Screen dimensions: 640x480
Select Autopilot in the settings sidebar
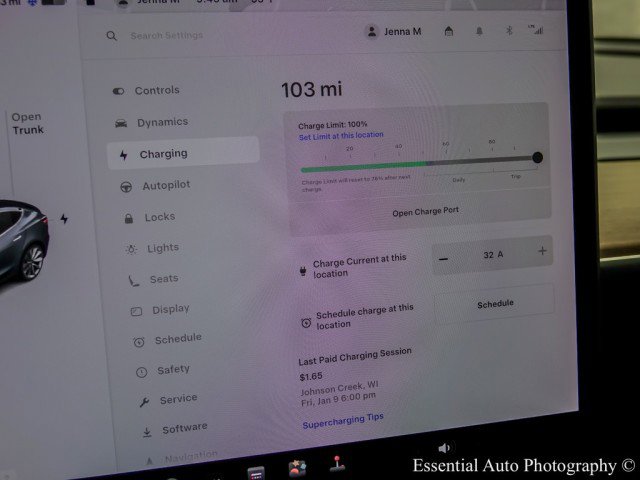165,185
